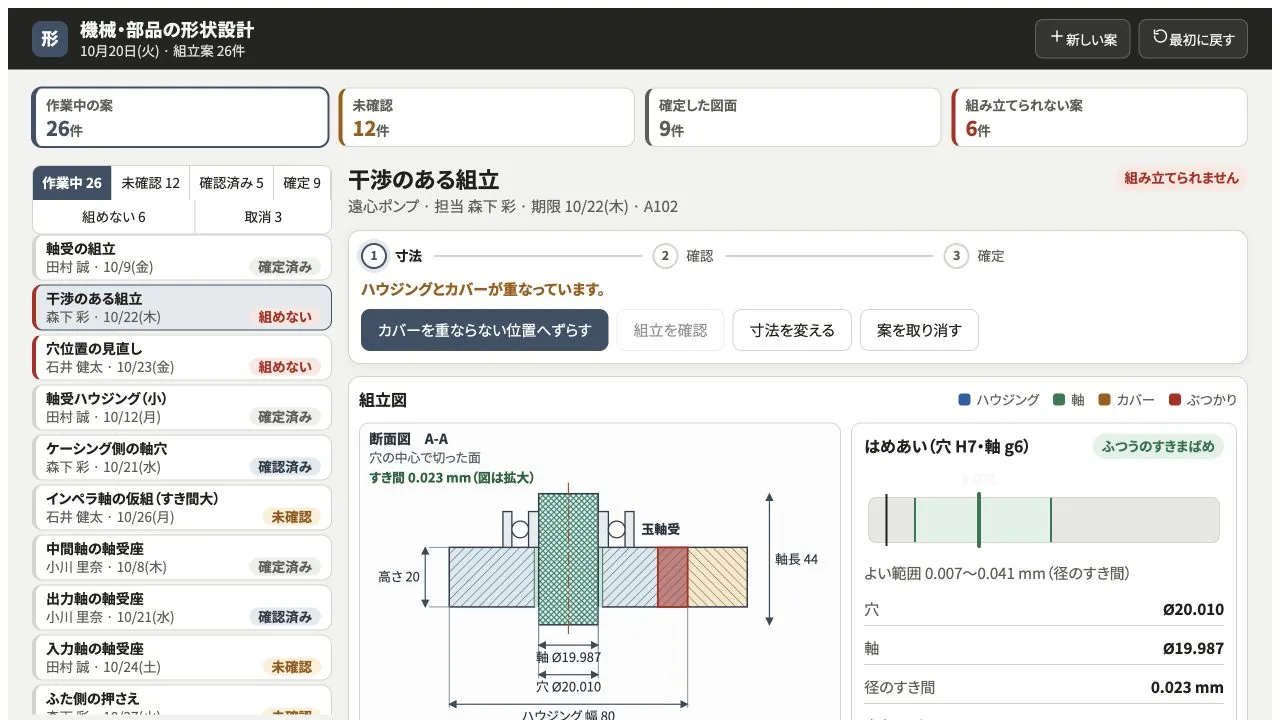Click step 3 確定 in the stepper
The image size is (1280, 720).
975,256
